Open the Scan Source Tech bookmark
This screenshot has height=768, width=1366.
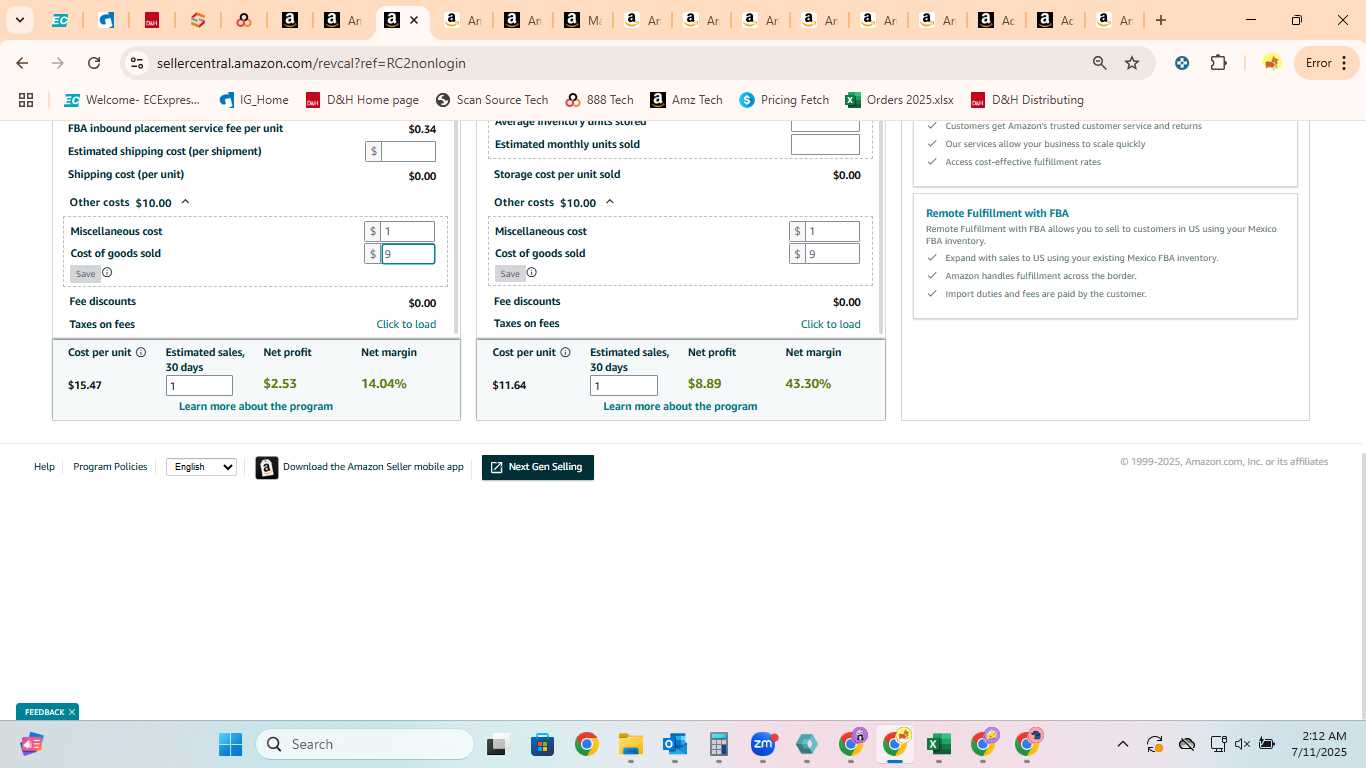[x=492, y=100]
